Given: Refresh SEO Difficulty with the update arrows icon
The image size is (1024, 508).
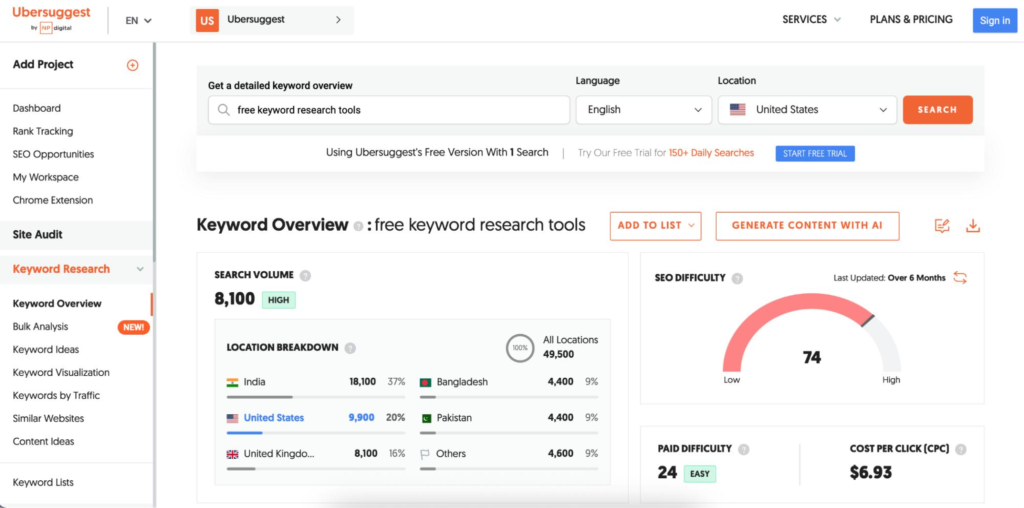Looking at the screenshot, I should pos(960,278).
